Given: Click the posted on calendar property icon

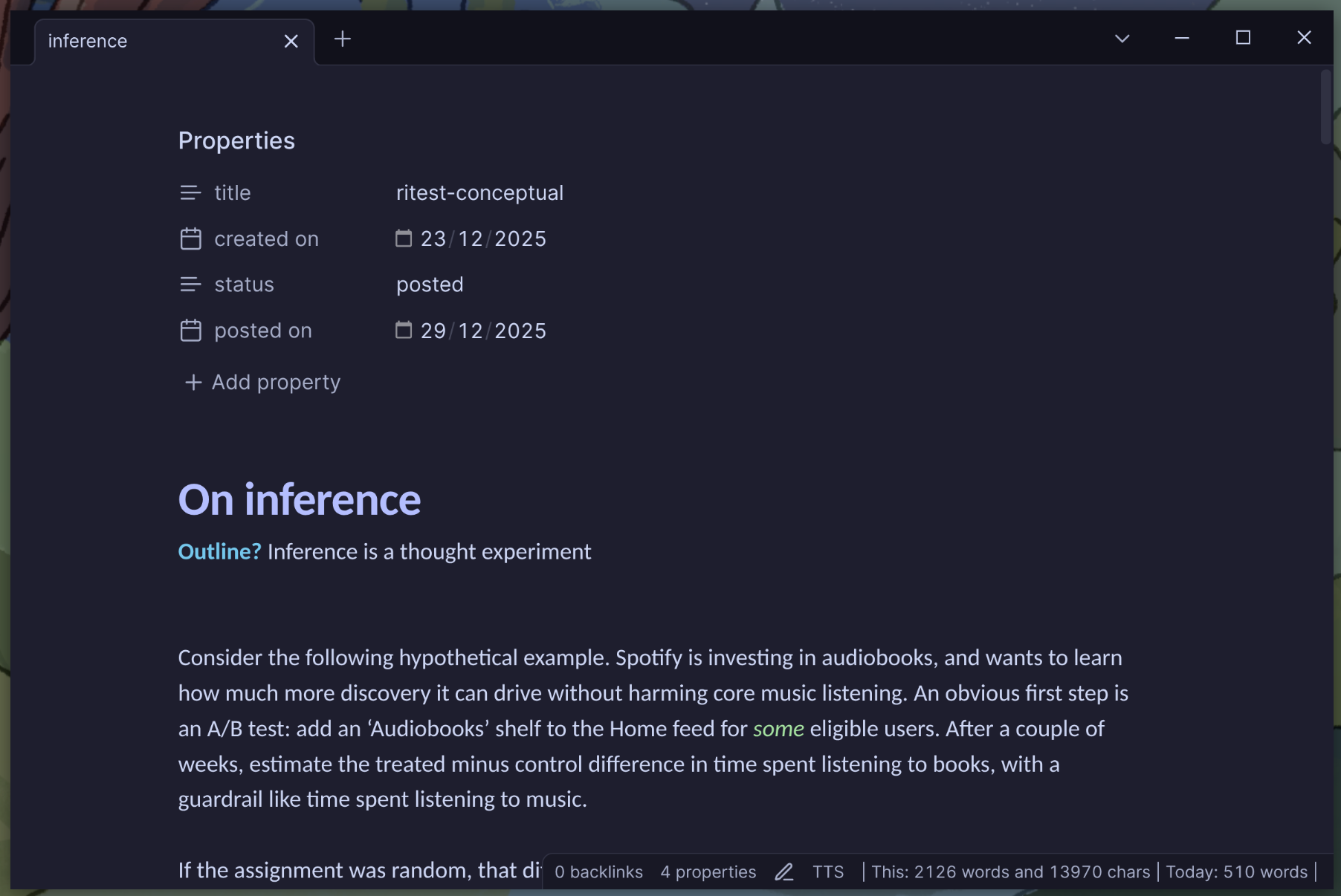Looking at the screenshot, I should pos(190,331).
